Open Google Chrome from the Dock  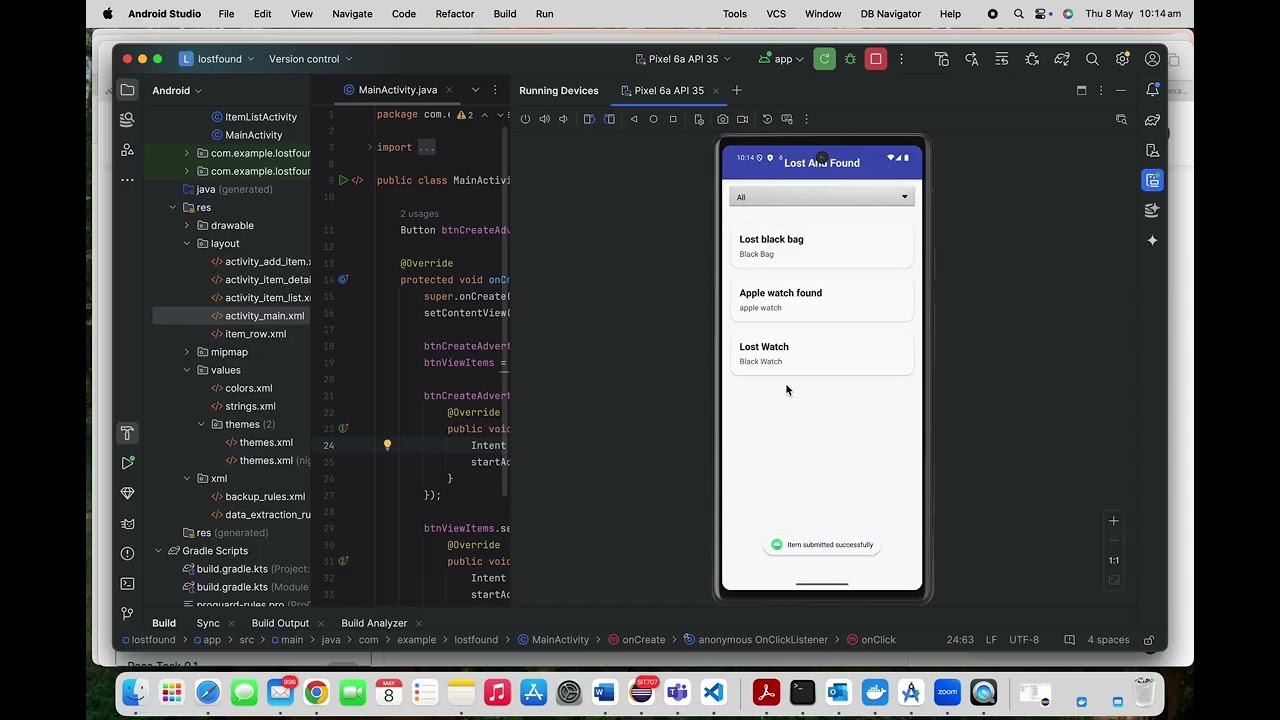[x=316, y=692]
